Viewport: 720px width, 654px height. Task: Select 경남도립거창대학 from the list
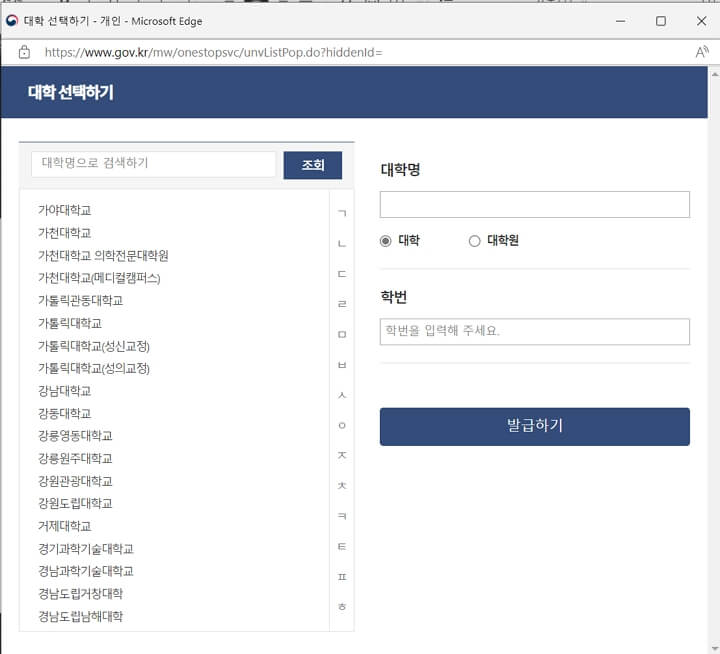80,594
